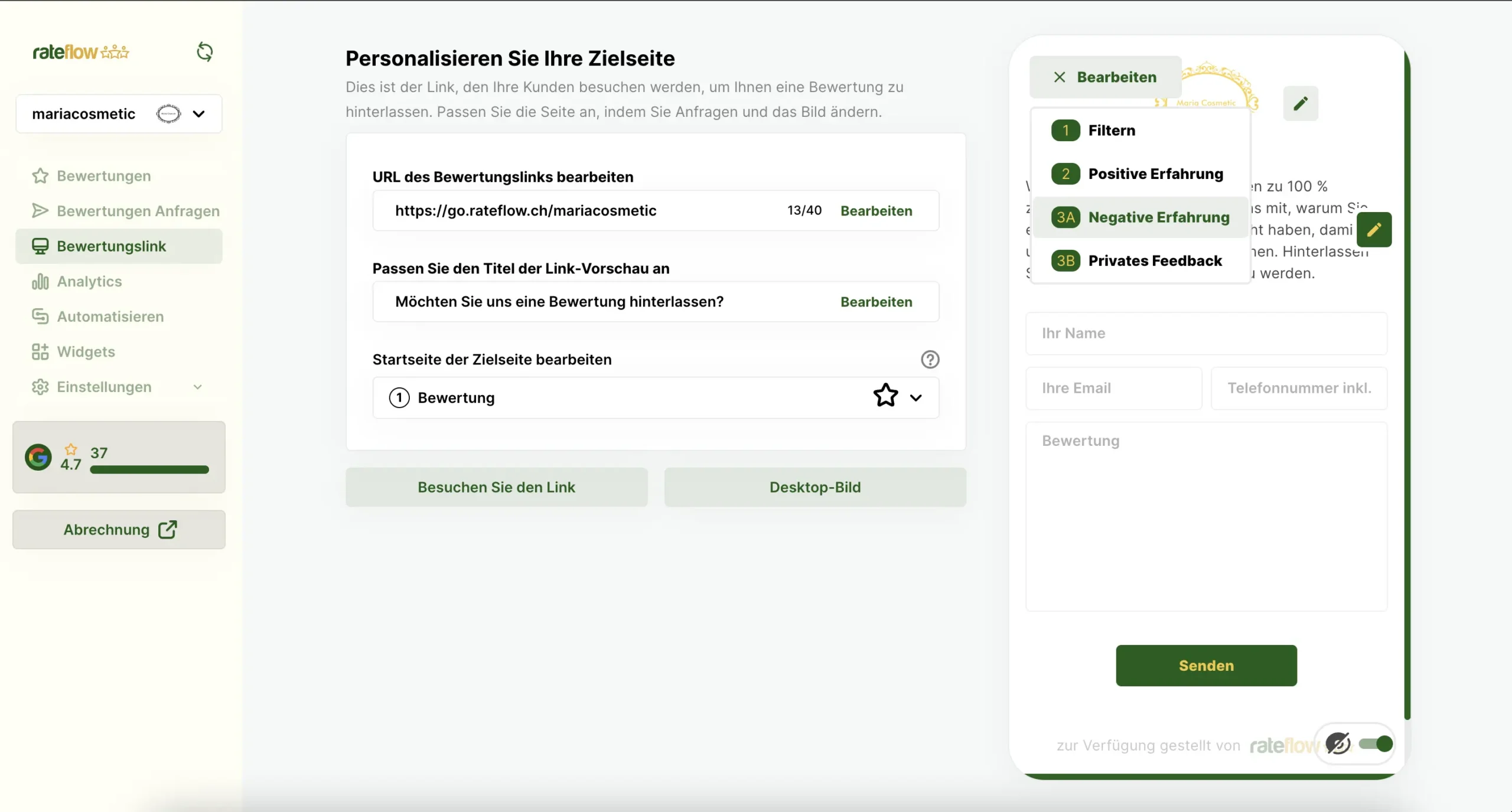1512x812 pixels.
Task: Click the Ihr Name input field
Action: (1206, 334)
